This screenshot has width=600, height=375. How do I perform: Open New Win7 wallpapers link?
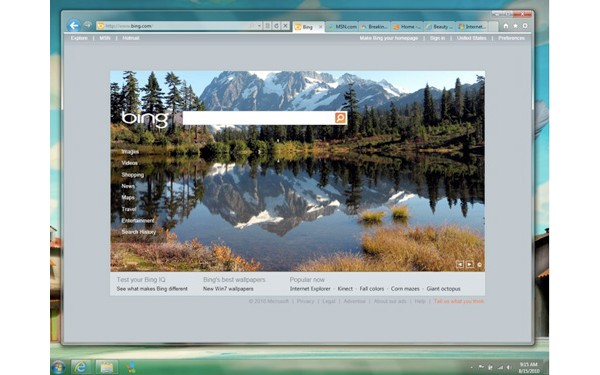pos(228,289)
